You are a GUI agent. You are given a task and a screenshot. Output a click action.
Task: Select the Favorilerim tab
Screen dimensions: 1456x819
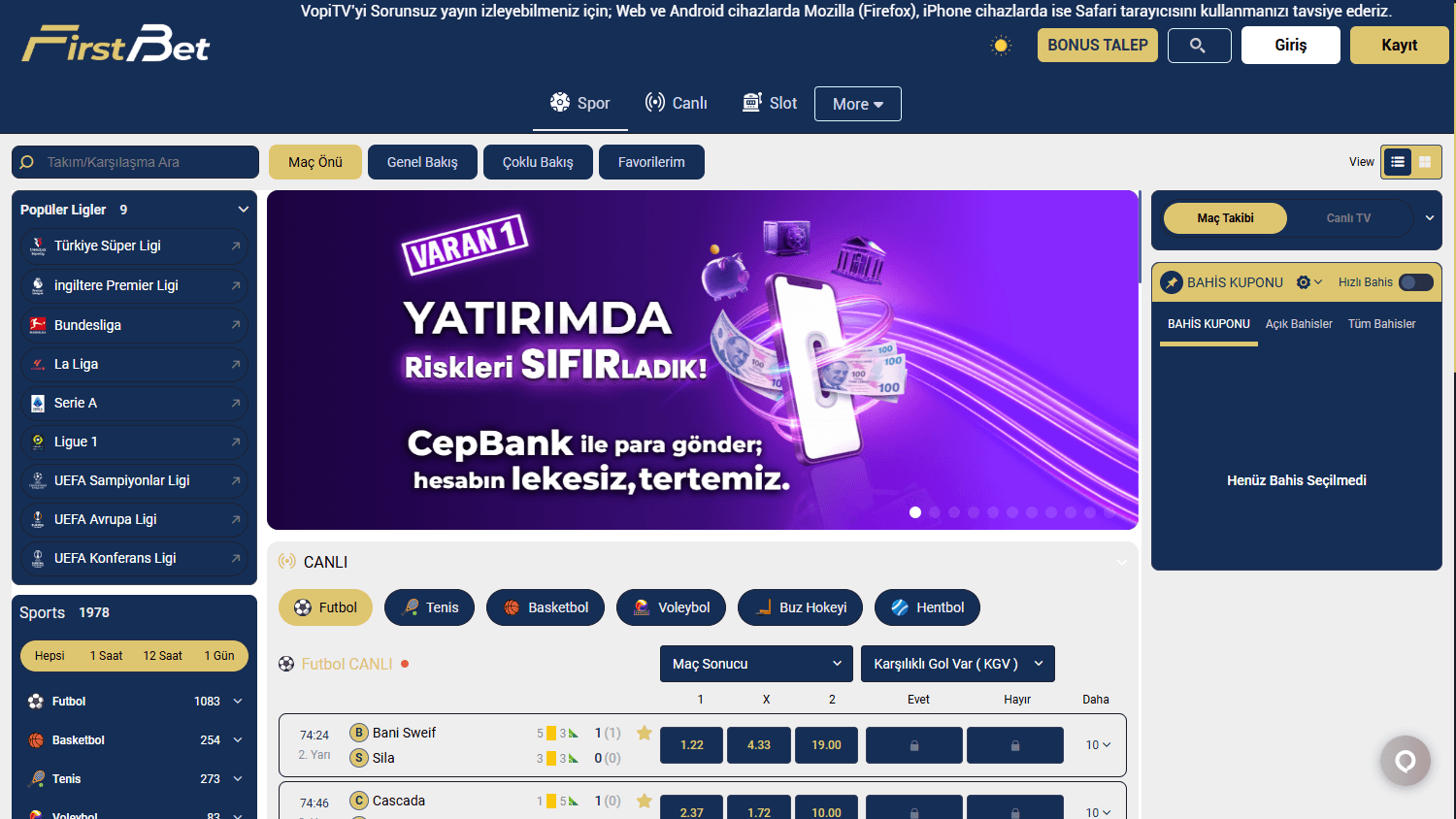[x=651, y=162]
